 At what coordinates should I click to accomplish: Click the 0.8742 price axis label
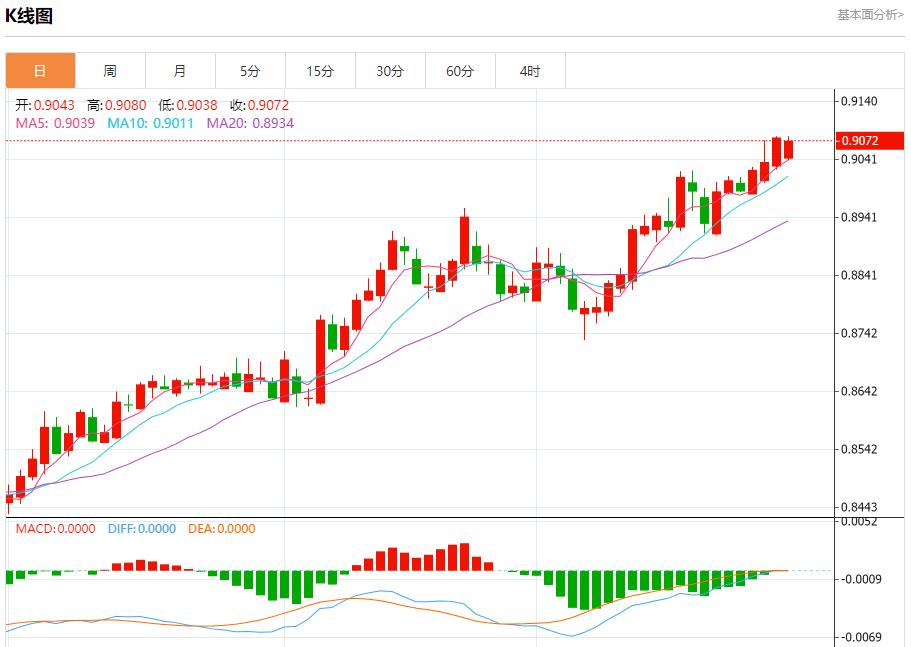[x=859, y=333]
